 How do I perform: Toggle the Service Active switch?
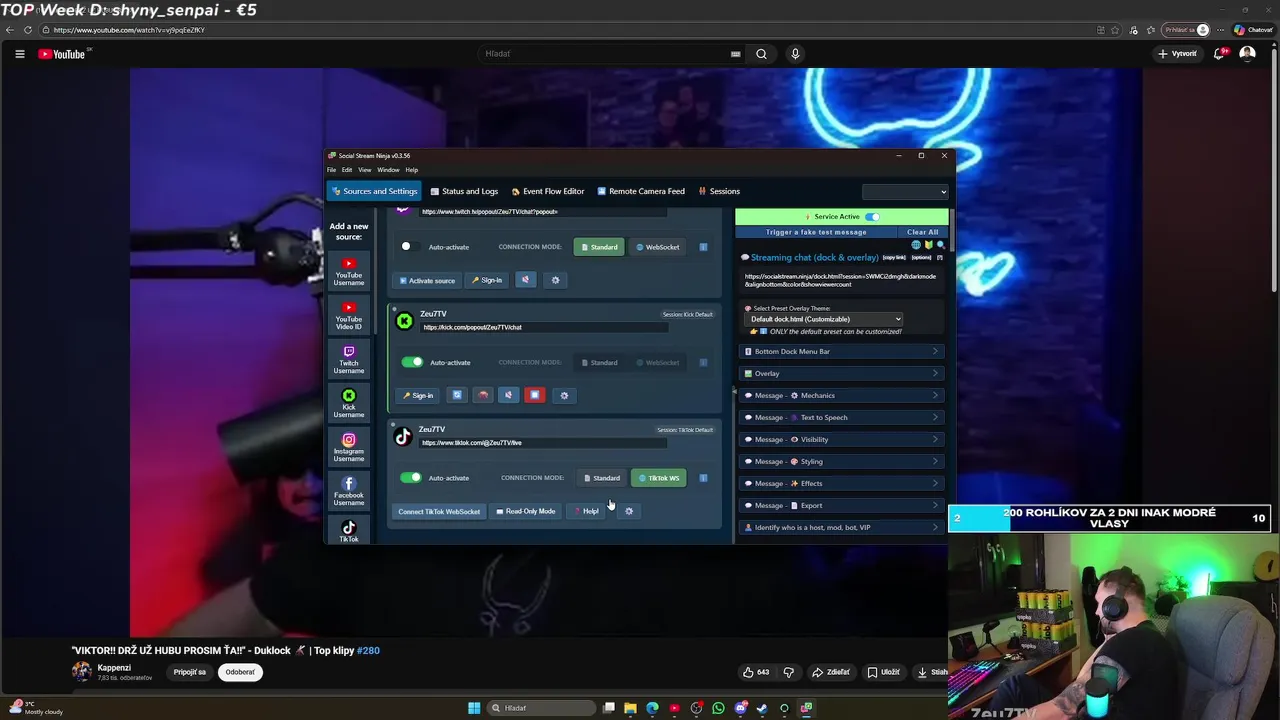(872, 216)
